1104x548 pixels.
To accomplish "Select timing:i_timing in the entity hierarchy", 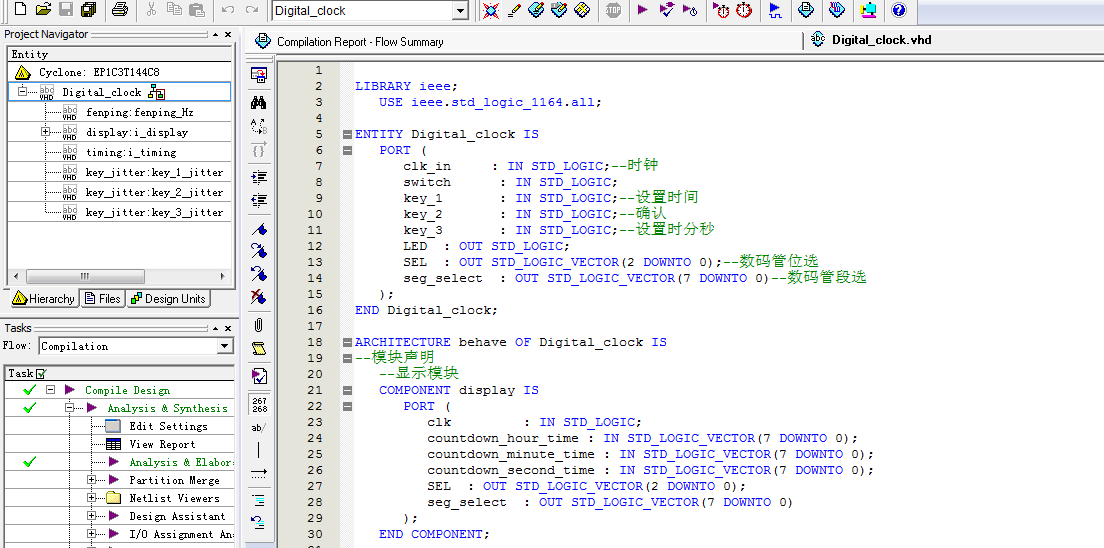I will pyautogui.click(x=130, y=152).
